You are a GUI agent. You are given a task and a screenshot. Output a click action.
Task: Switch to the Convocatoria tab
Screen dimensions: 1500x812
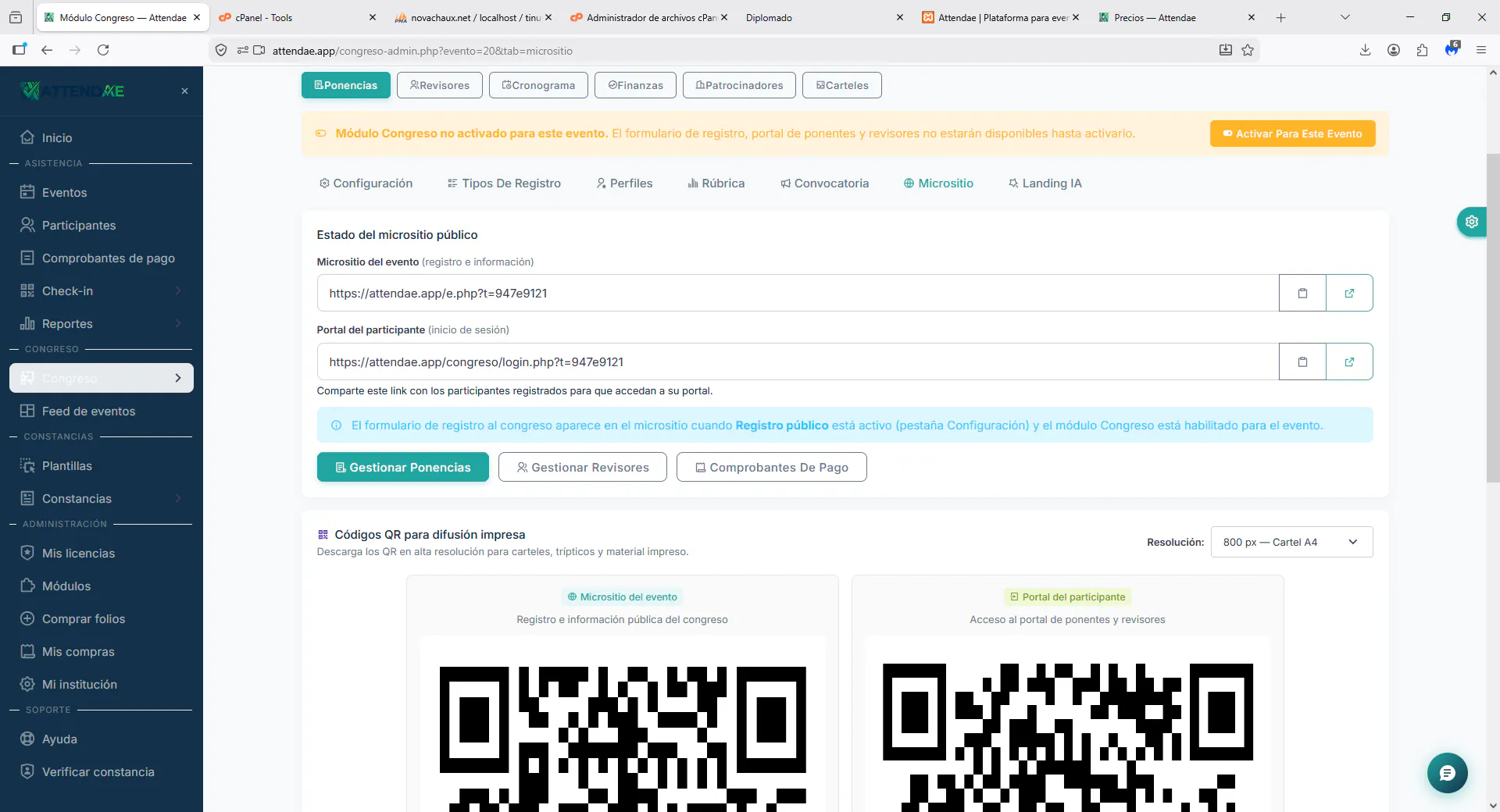click(x=824, y=183)
